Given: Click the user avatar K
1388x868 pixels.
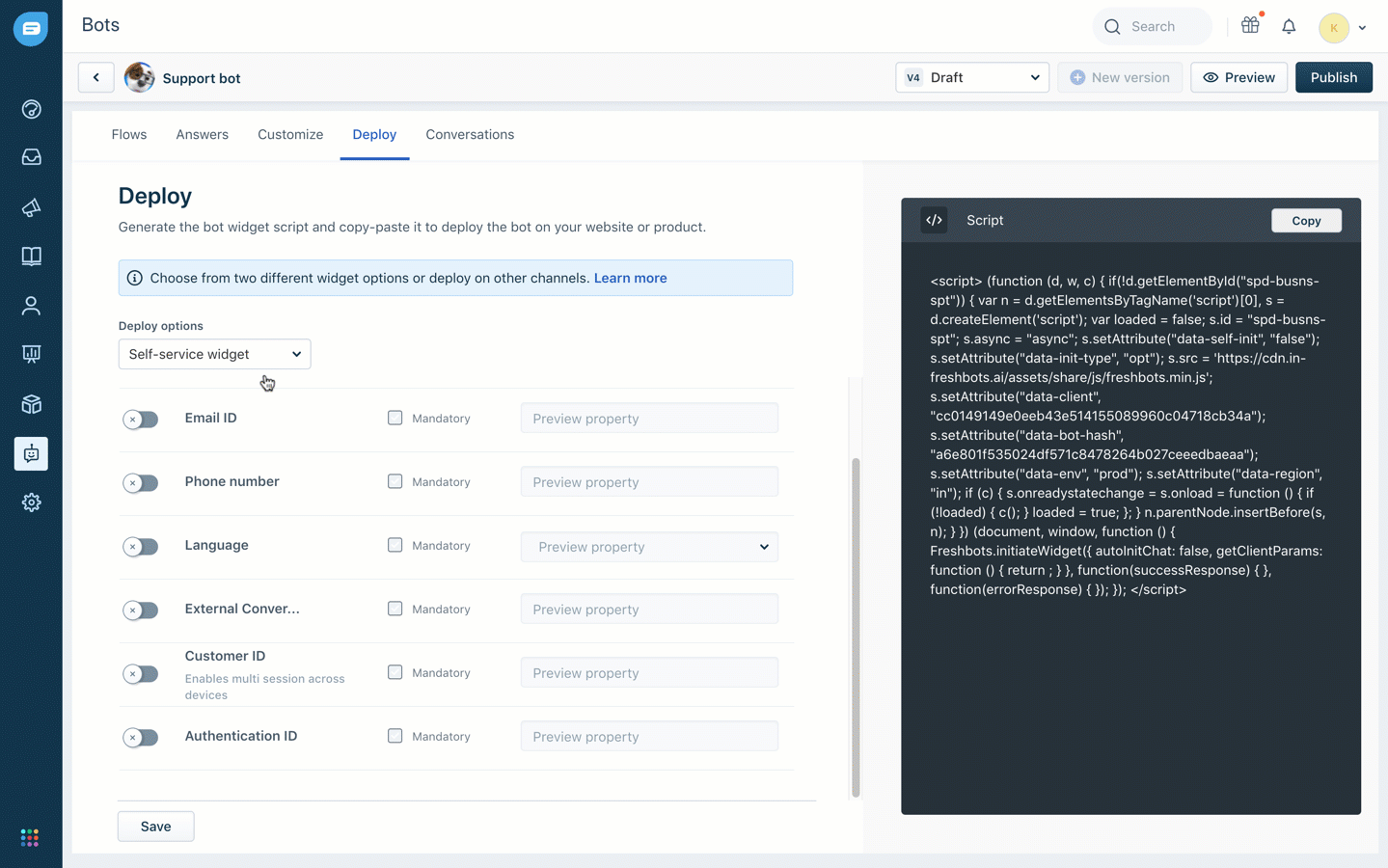Looking at the screenshot, I should point(1333,28).
